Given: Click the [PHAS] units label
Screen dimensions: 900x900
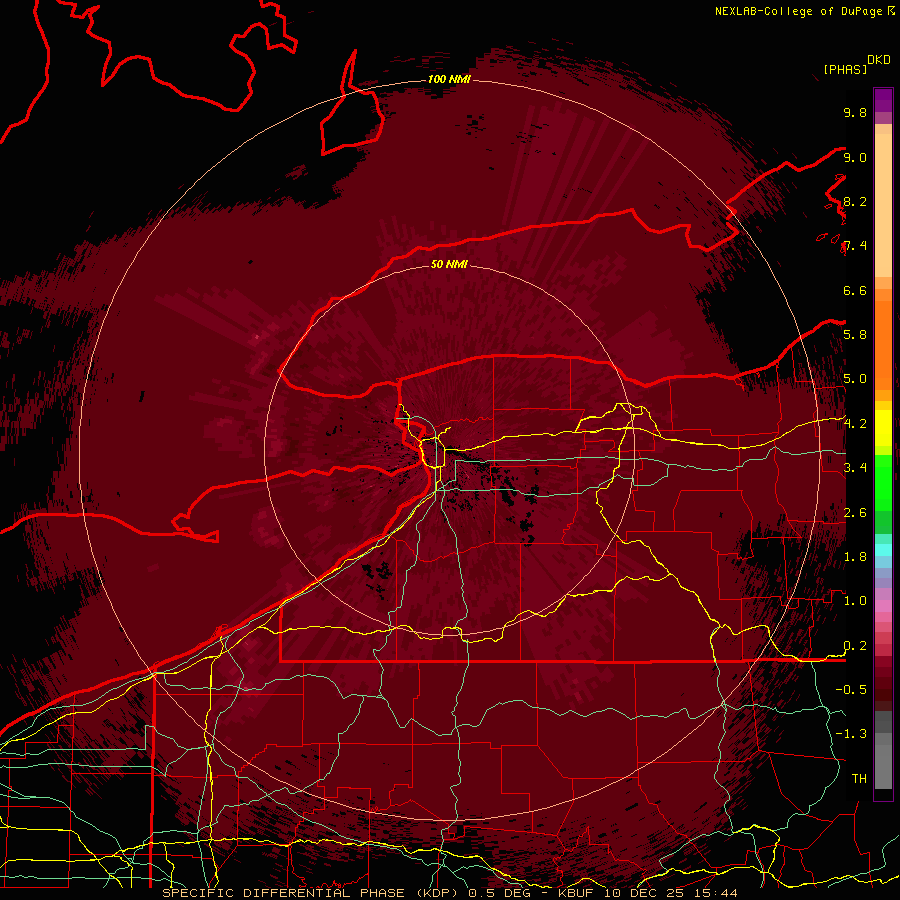Looking at the screenshot, I should [x=845, y=70].
